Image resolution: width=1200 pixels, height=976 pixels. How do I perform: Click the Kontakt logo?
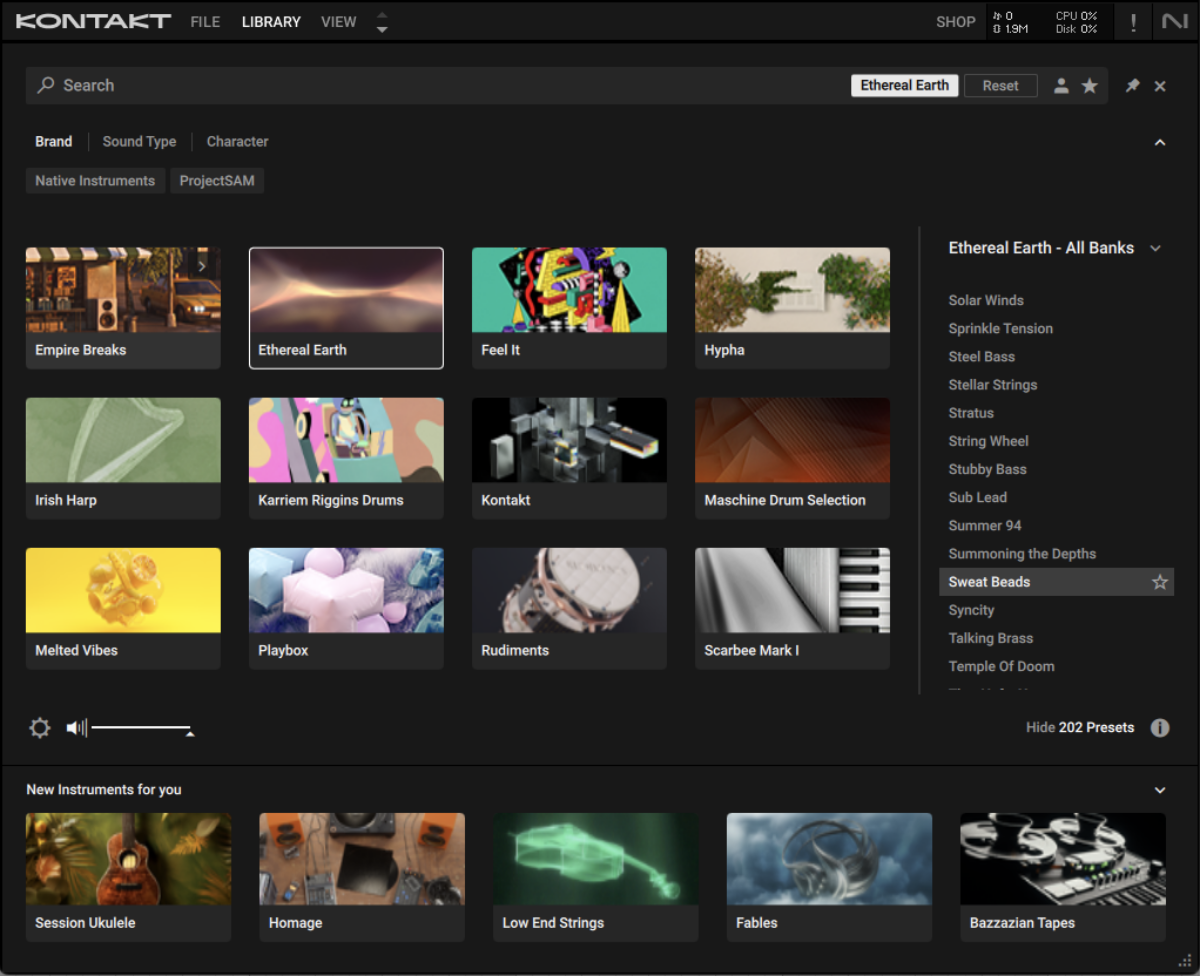click(x=93, y=21)
